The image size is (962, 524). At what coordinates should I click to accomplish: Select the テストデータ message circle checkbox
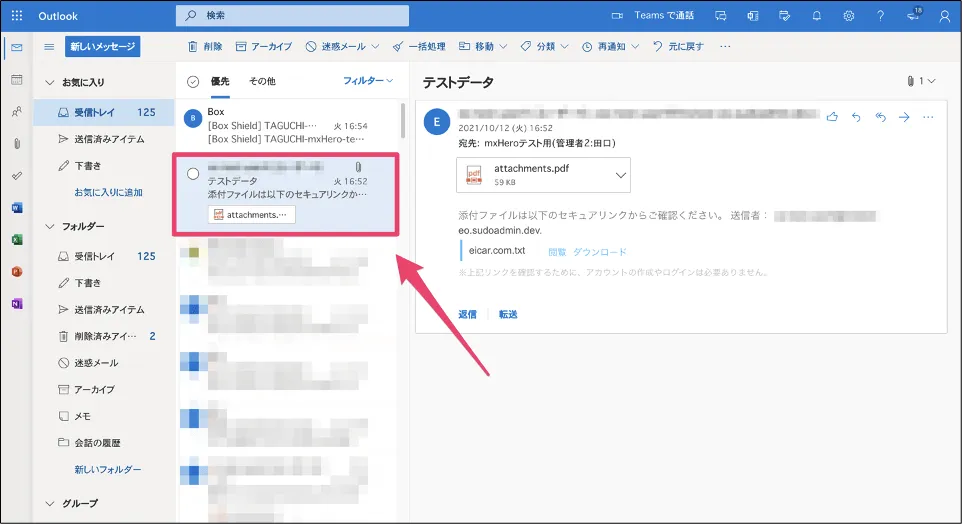tap(193, 174)
